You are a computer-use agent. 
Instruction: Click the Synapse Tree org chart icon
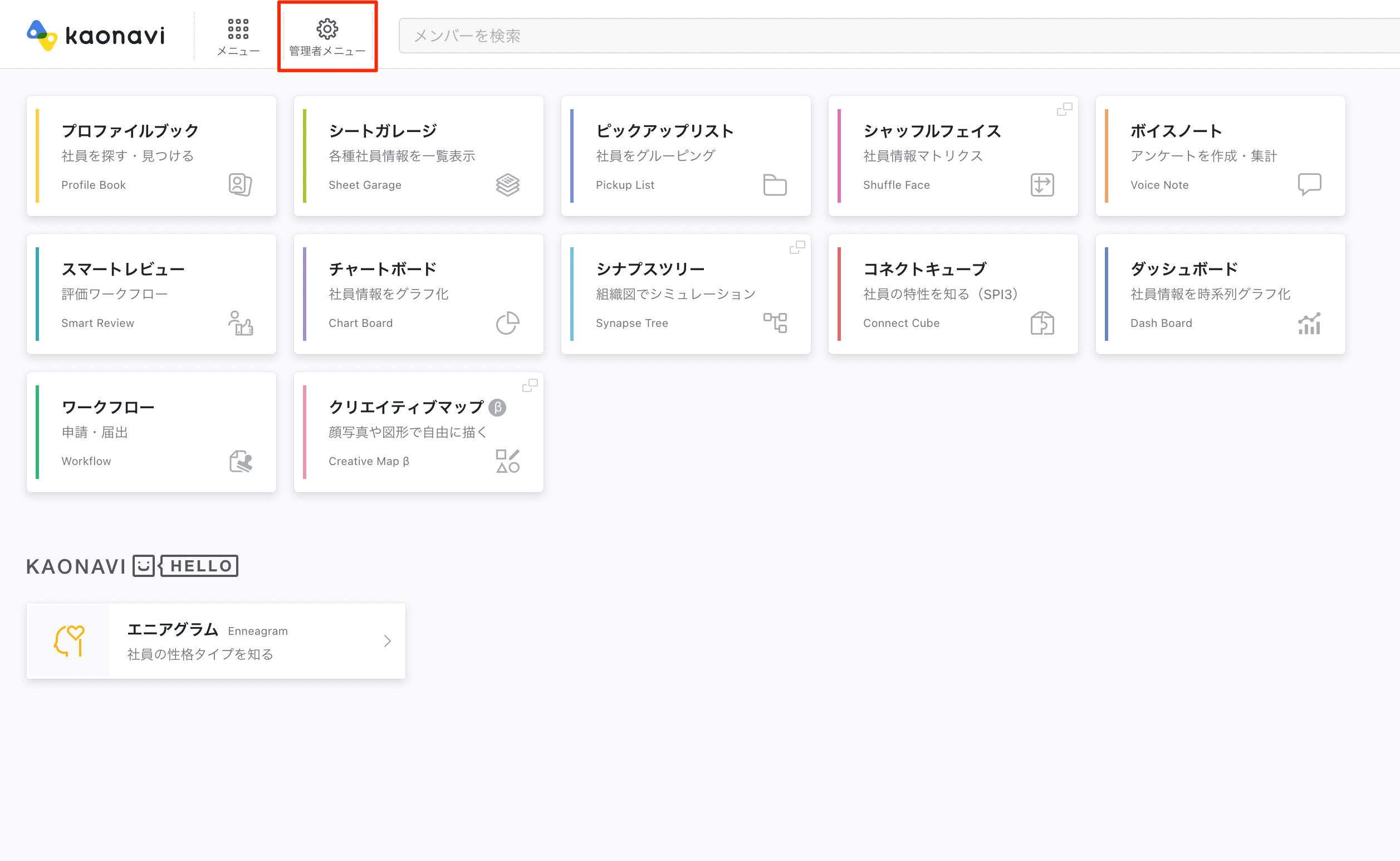point(774,323)
